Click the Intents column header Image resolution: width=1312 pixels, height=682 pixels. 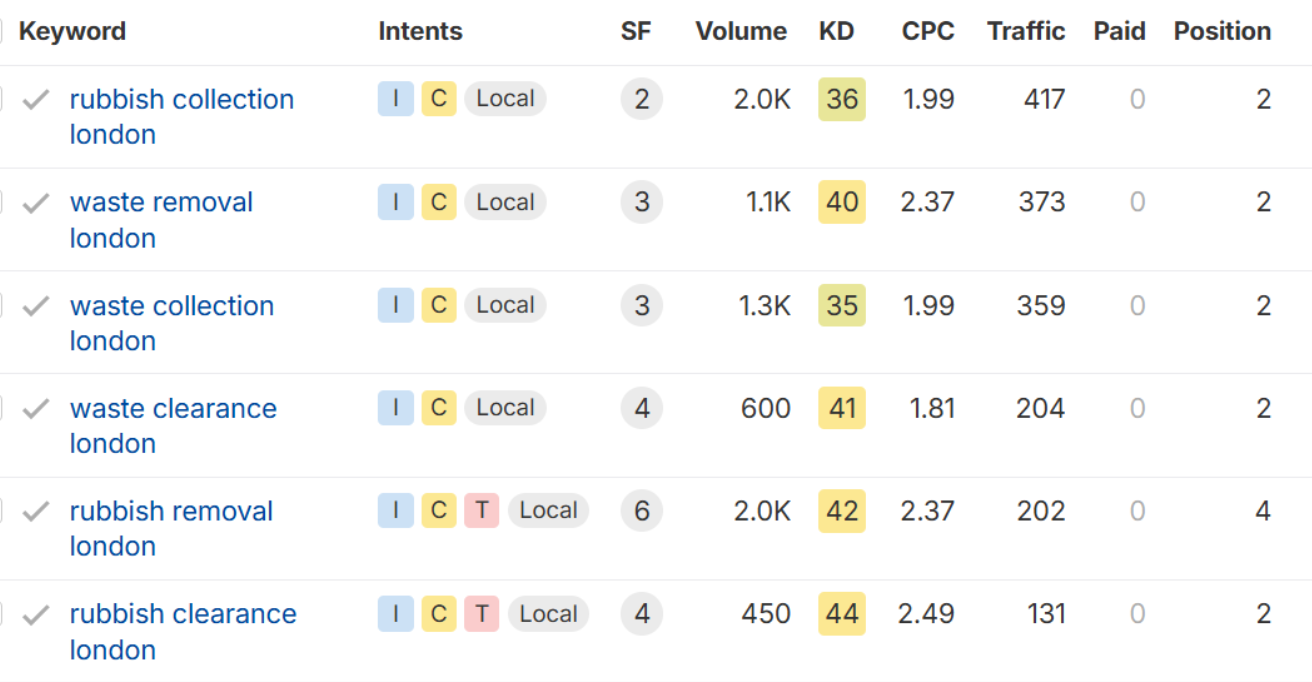coord(420,31)
